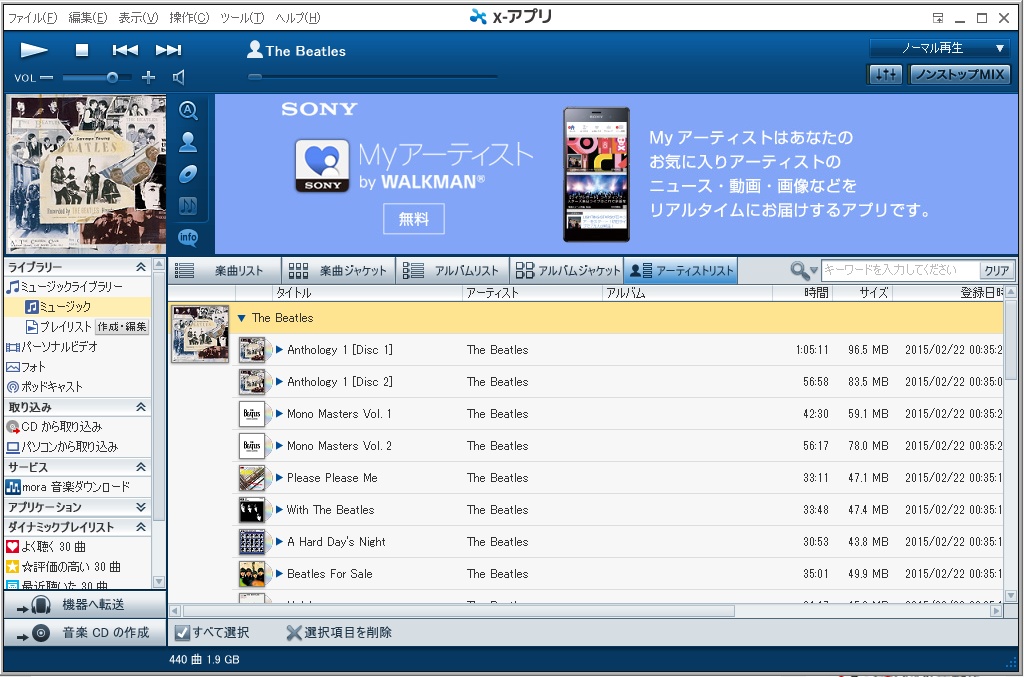Click 選択項目を削除 to delete selection
Viewport: 1024px width, 677px height.
(x=340, y=633)
